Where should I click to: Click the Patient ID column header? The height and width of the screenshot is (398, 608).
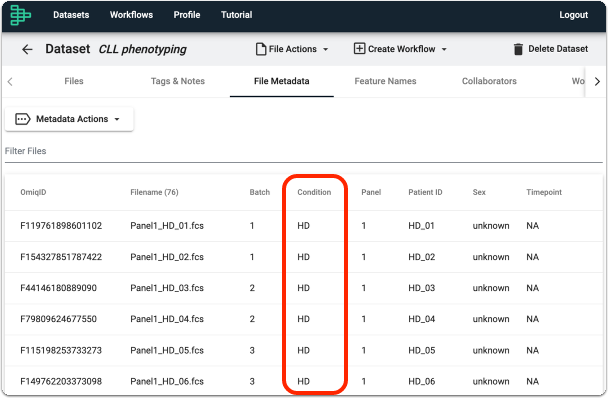tap(425, 192)
